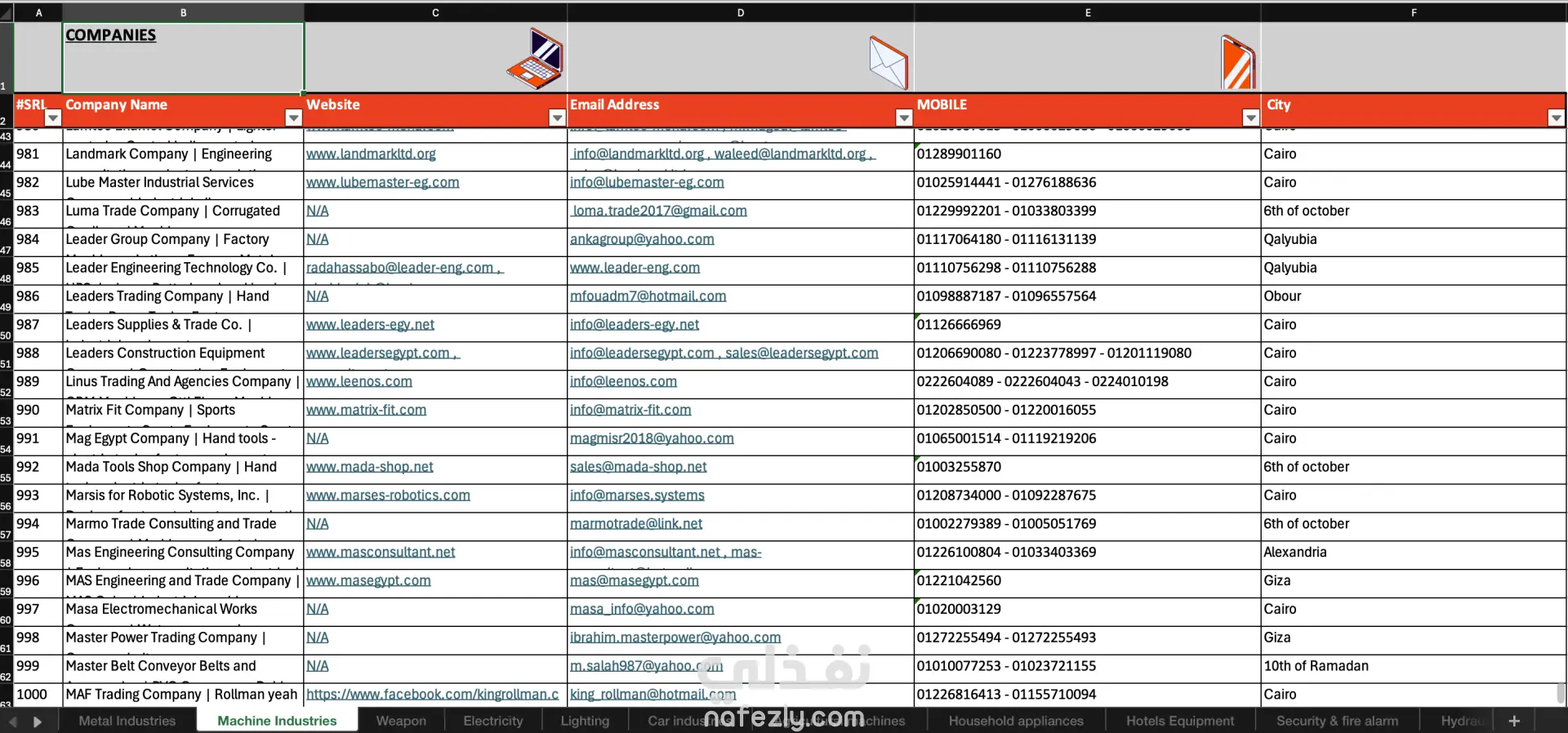1568x733 pixels.
Task: Open the Website column filter dropdown
Action: (557, 118)
